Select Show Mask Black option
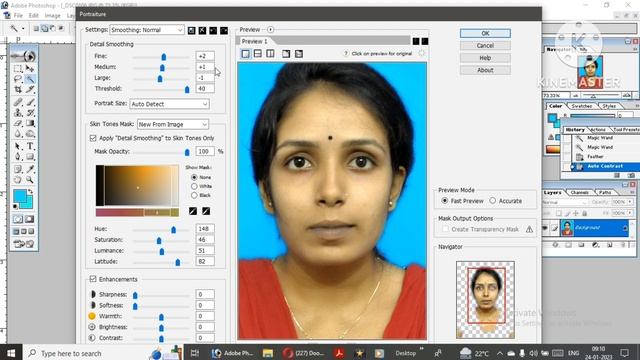Image resolution: width=640 pixels, height=360 pixels. click(194, 195)
